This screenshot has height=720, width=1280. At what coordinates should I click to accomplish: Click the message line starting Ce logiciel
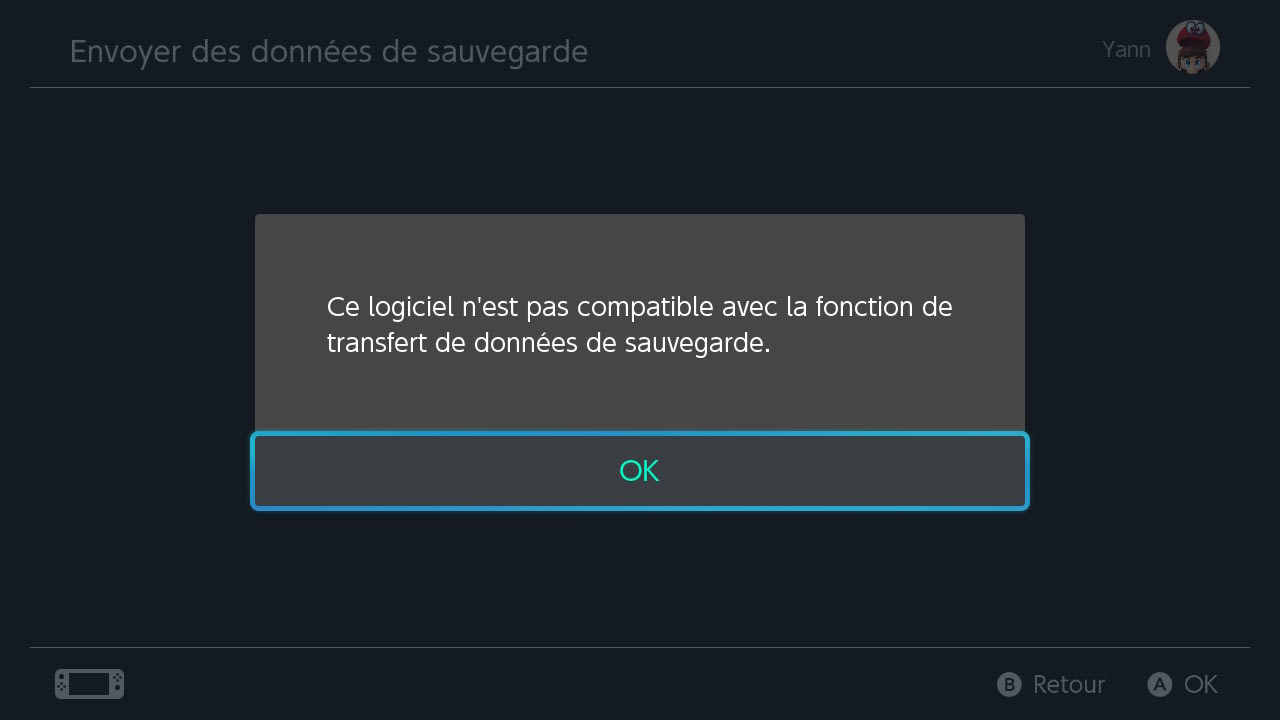click(x=639, y=307)
